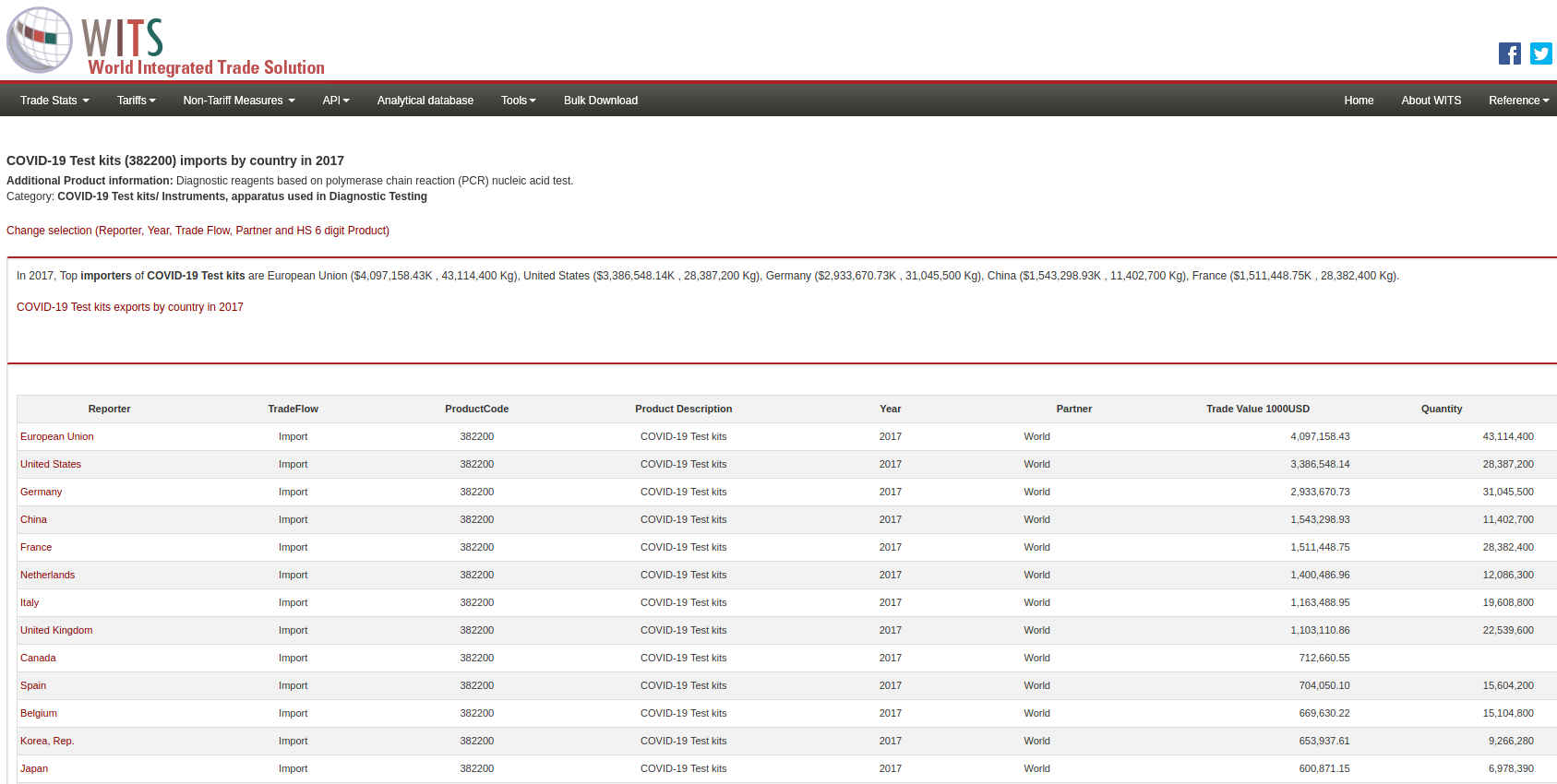The width and height of the screenshot is (1557, 784).
Task: Expand the API menu
Action: [x=335, y=101]
